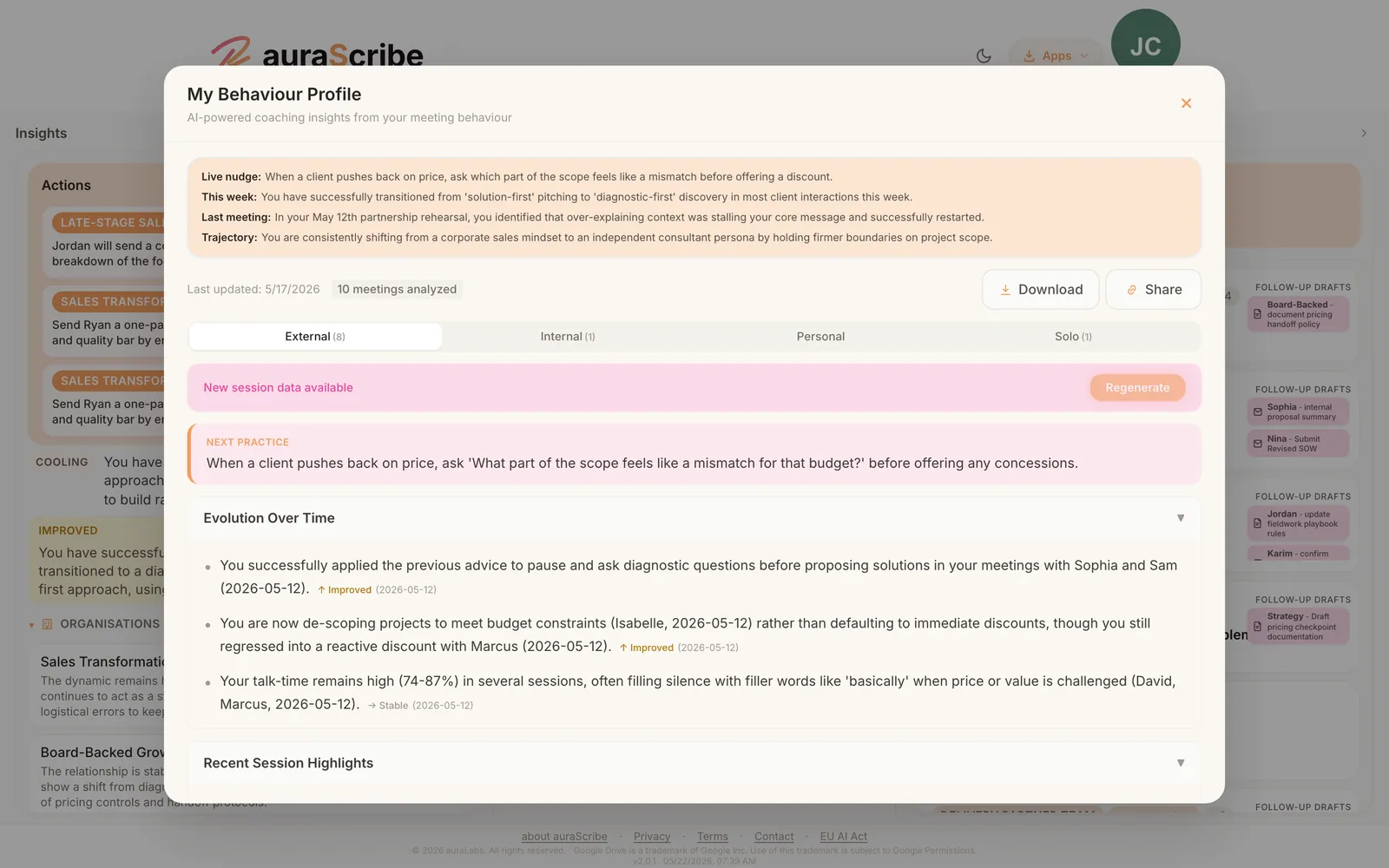Switch to the External meetings tab
Viewport: 1389px width, 868px height.
click(315, 337)
